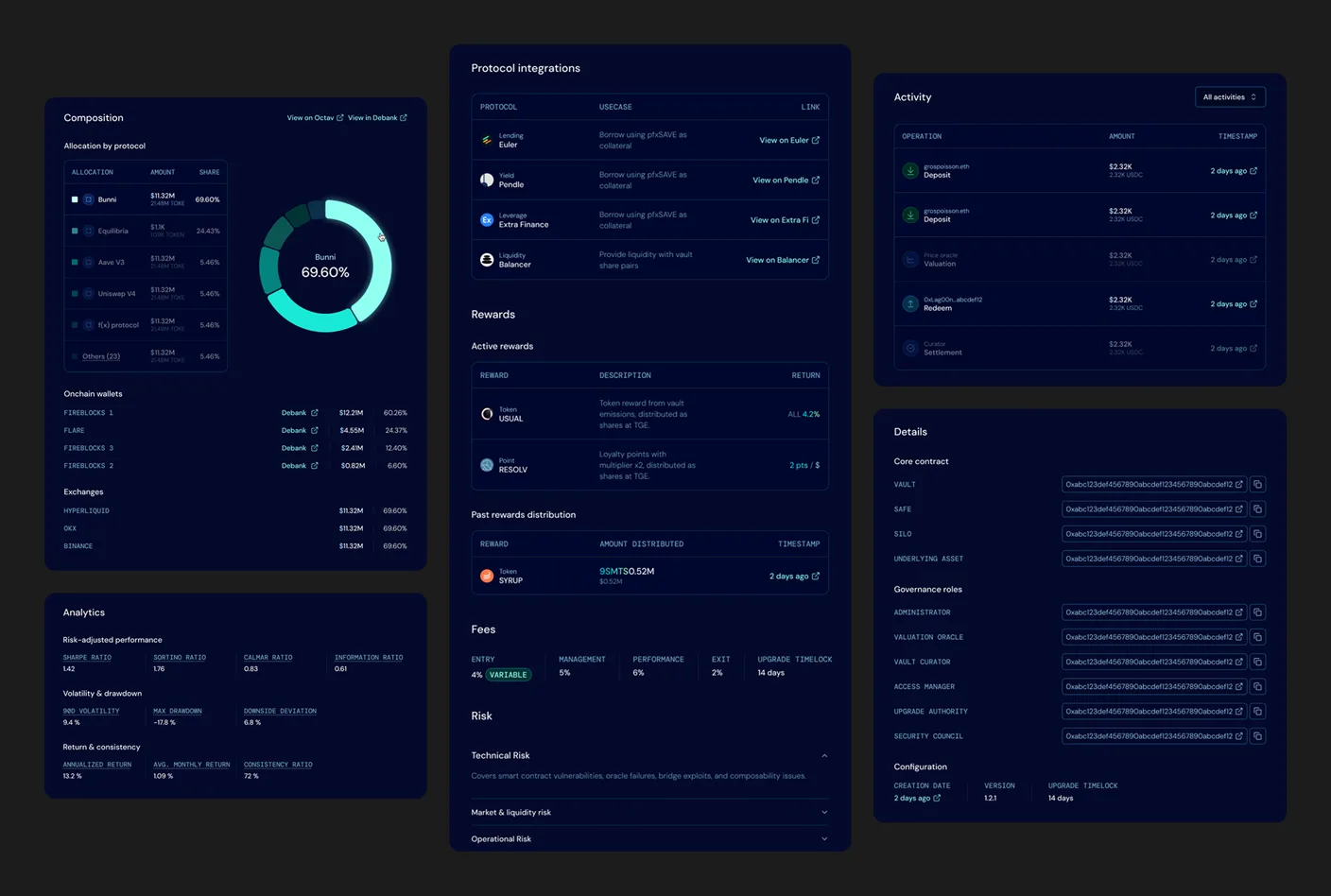Click the f(x) protocol icon

tap(88, 324)
